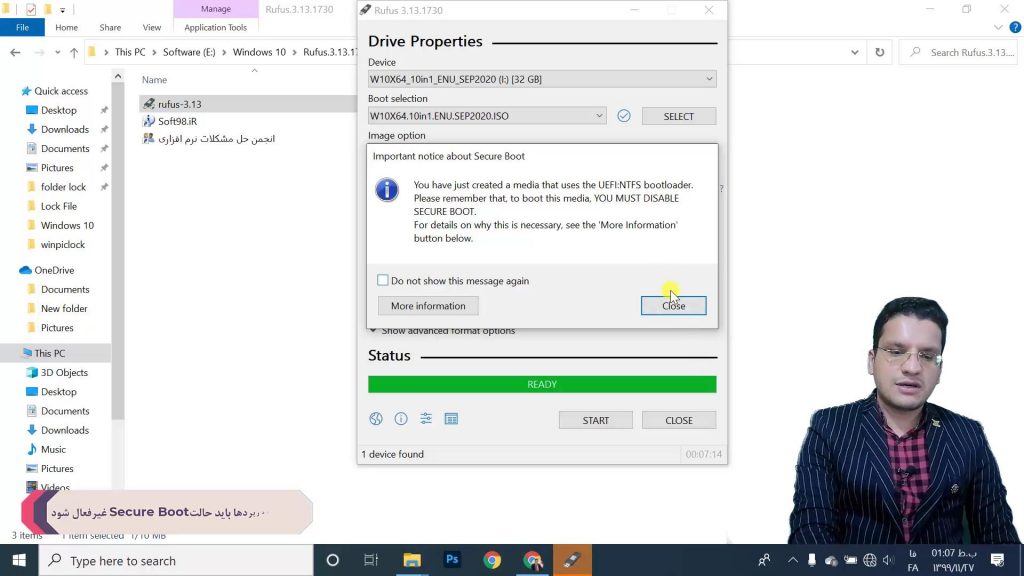Open the OneDrive cloud tray icon

831,560
